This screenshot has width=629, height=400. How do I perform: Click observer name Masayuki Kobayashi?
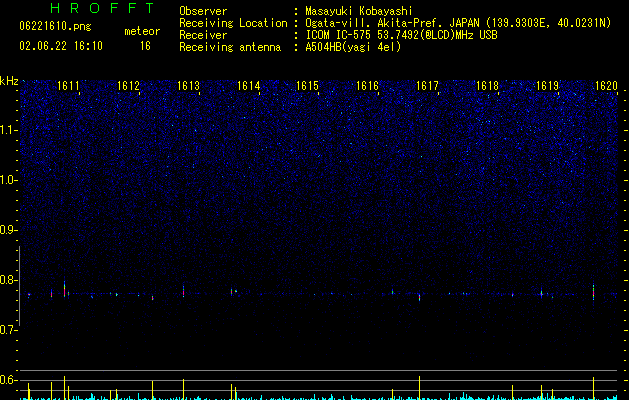(x=359, y=11)
